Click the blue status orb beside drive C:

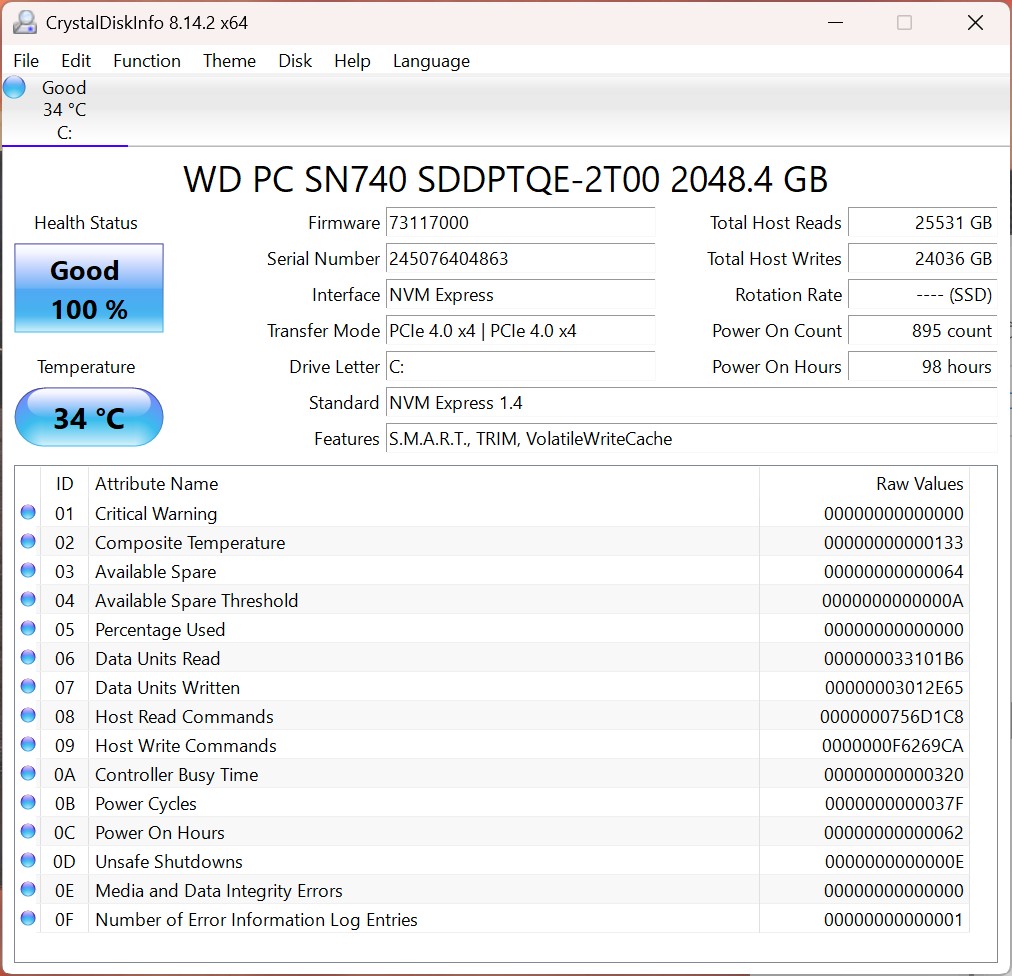click(x=14, y=88)
